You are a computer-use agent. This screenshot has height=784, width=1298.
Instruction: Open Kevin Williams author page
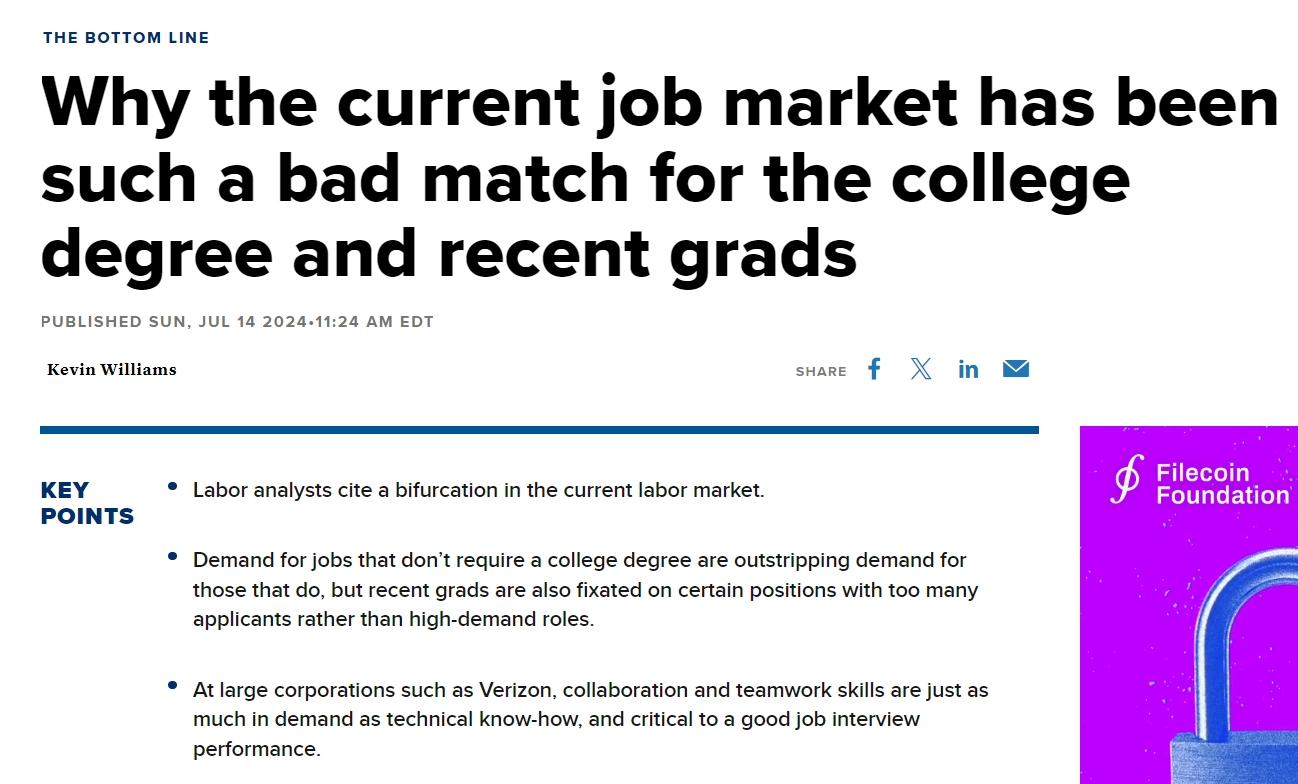coord(112,369)
